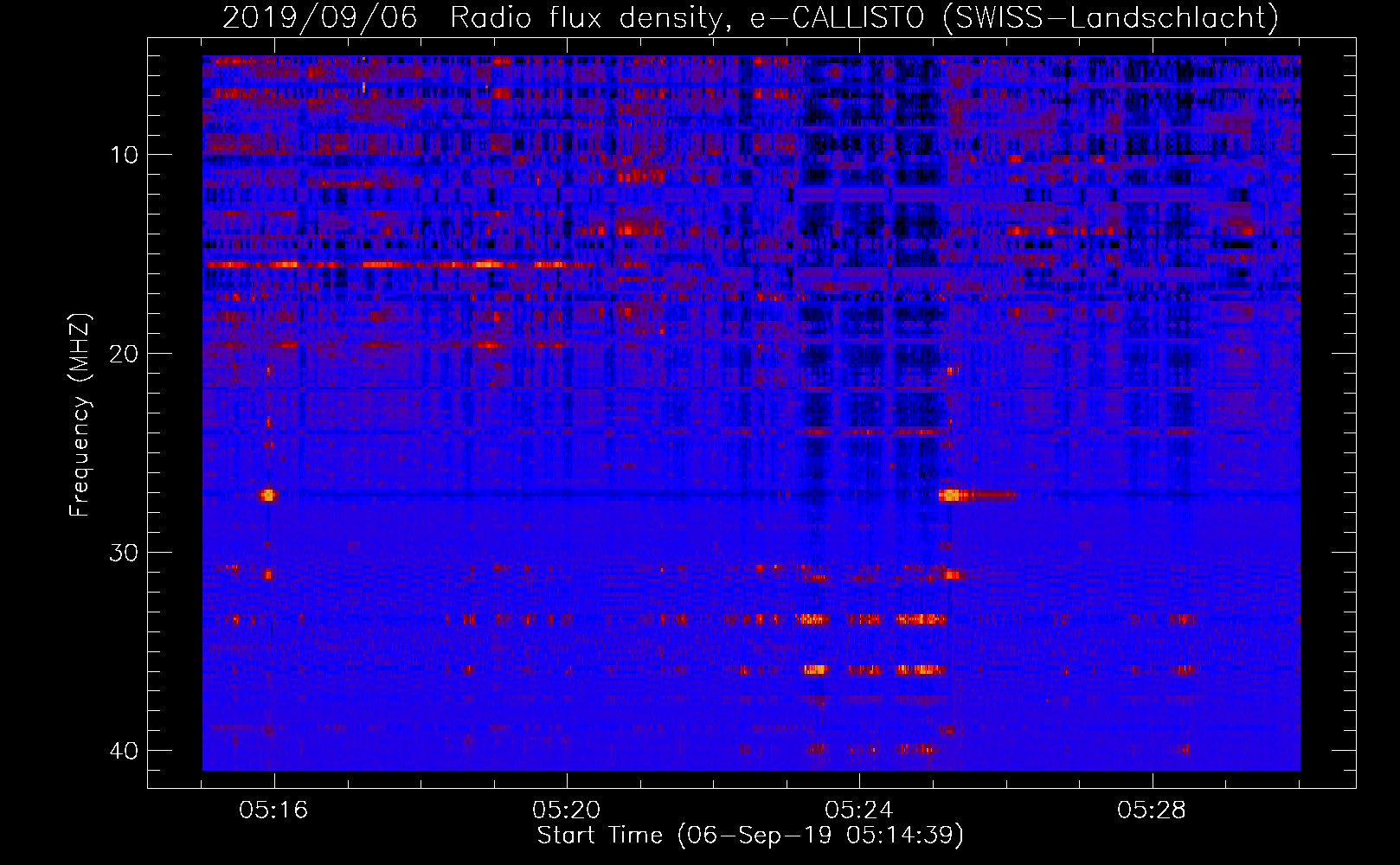Screen dimensions: 1400x865
Task: Click the bright streak at 27 MHz after 05:25
Action: 977,496
